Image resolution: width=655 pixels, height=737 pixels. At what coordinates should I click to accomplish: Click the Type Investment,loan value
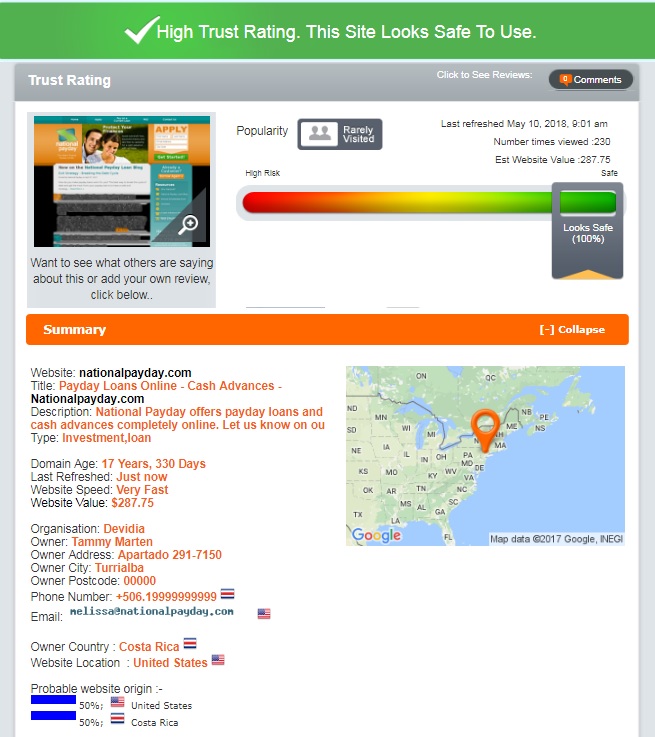click(107, 438)
